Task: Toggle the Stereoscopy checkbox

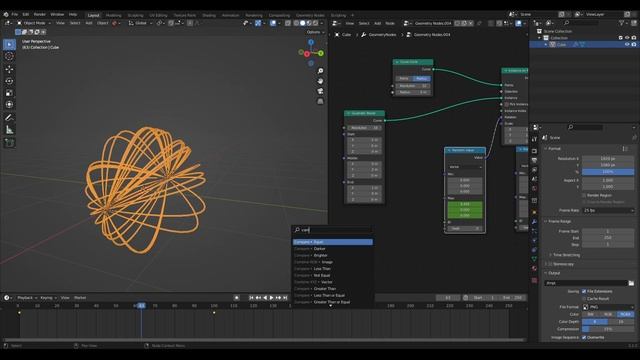Action: [550, 264]
